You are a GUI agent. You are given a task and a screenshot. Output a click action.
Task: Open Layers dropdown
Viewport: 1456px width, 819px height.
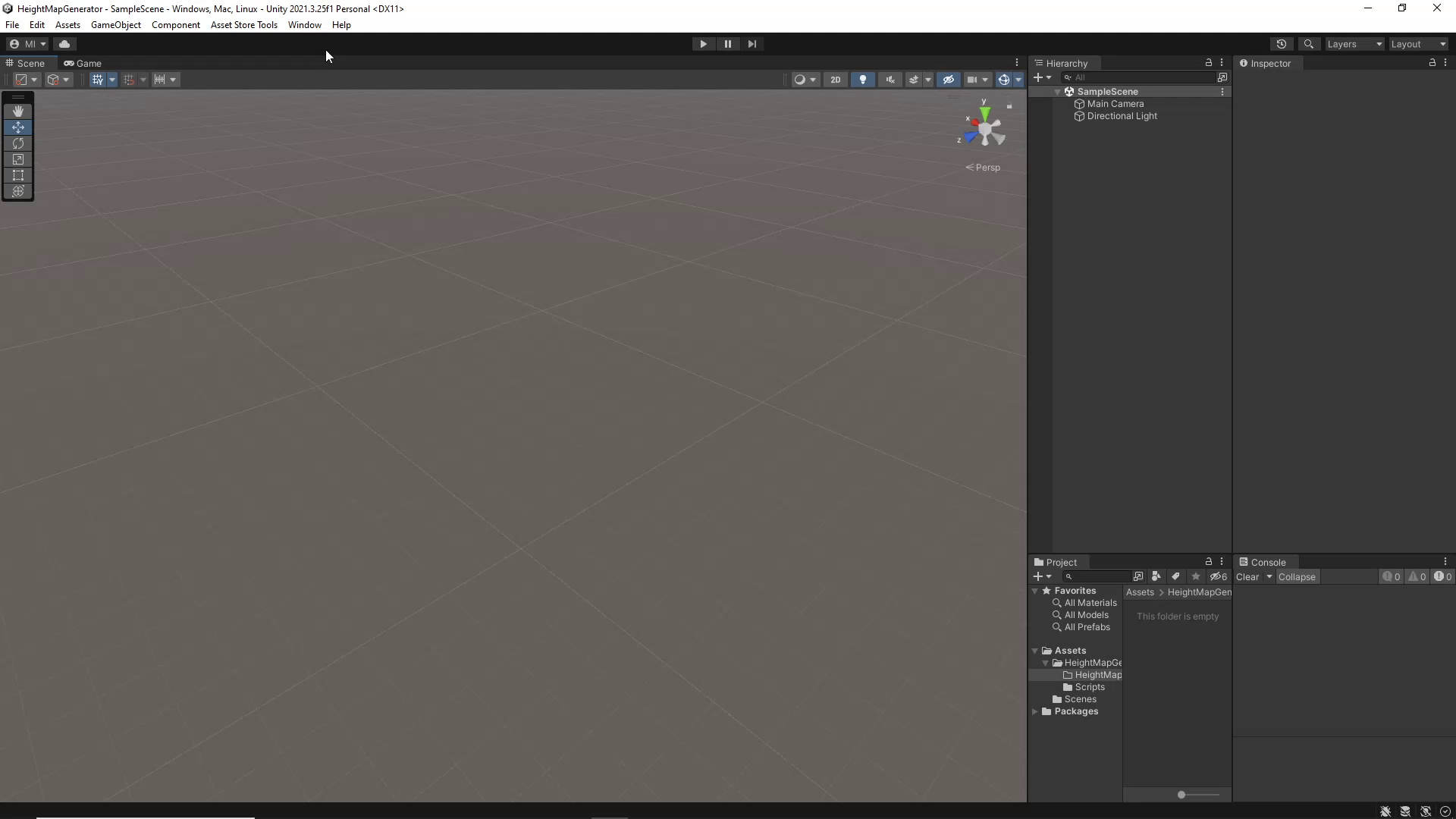pyautogui.click(x=1354, y=44)
